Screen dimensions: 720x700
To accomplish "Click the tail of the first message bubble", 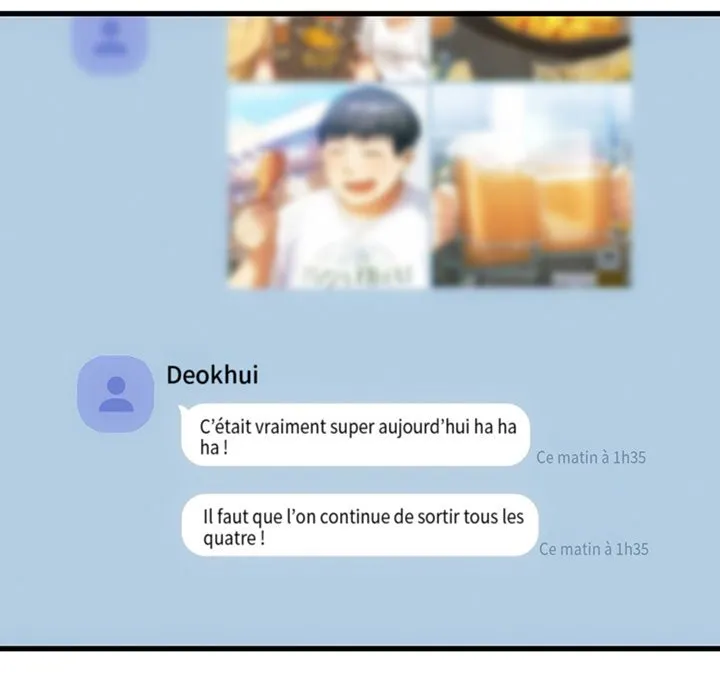I will [185, 408].
